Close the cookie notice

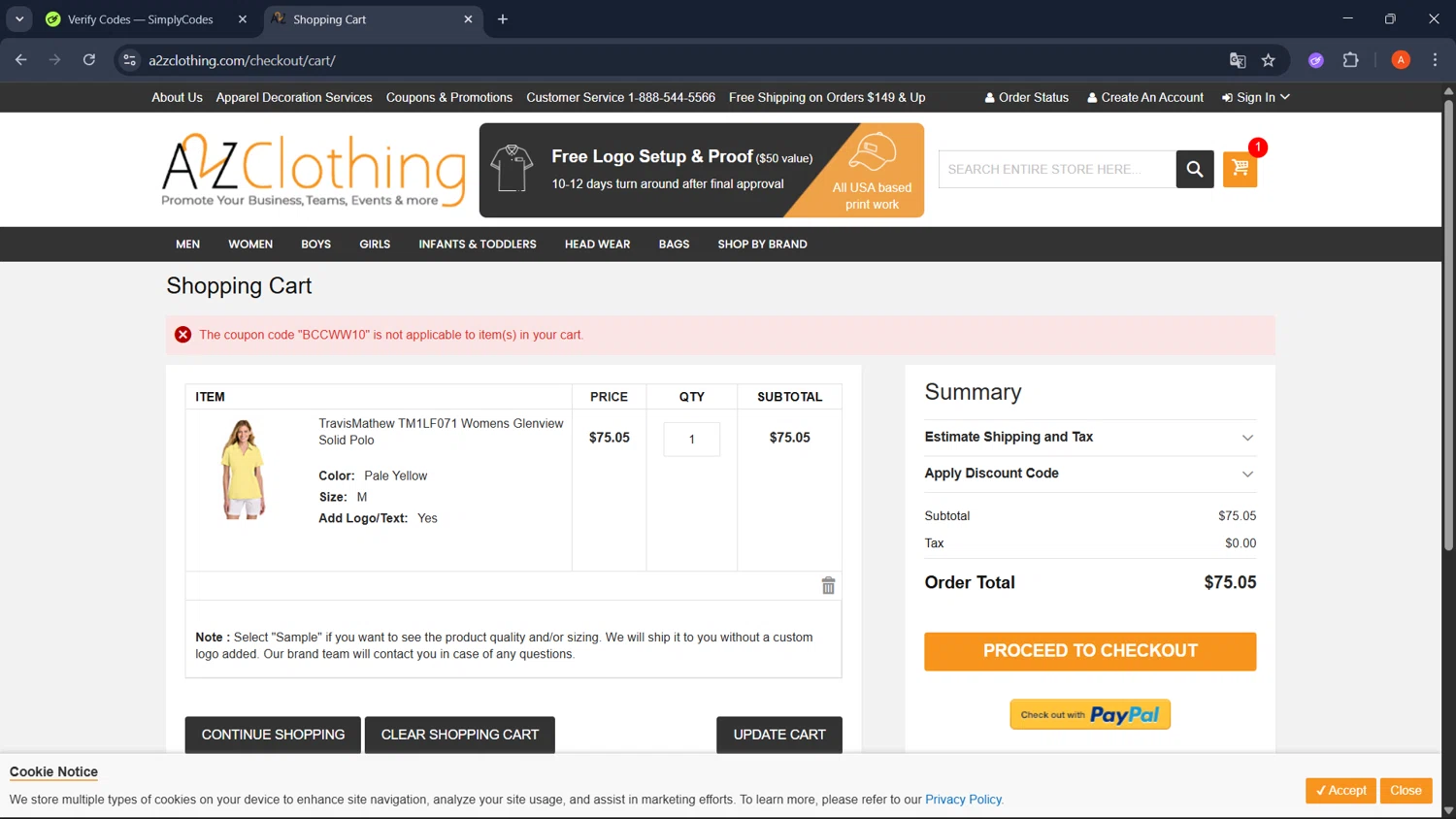tap(1406, 791)
